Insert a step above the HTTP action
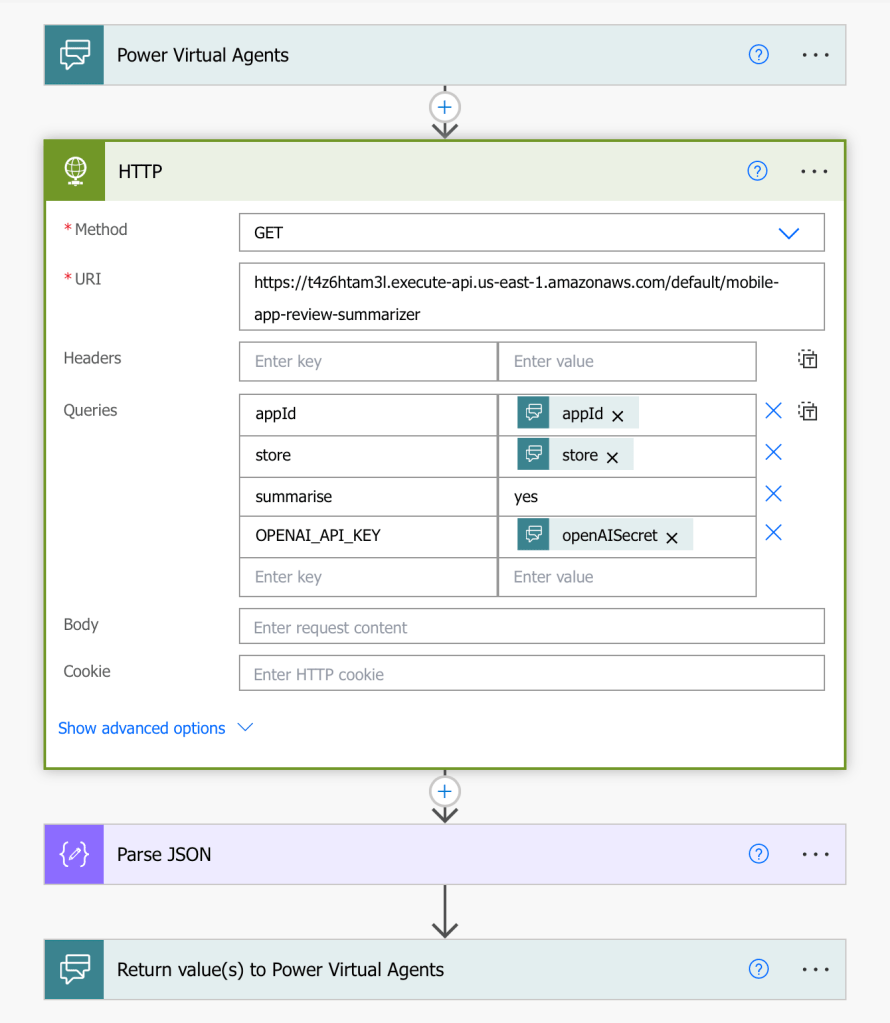The image size is (890, 1023). coord(445,107)
